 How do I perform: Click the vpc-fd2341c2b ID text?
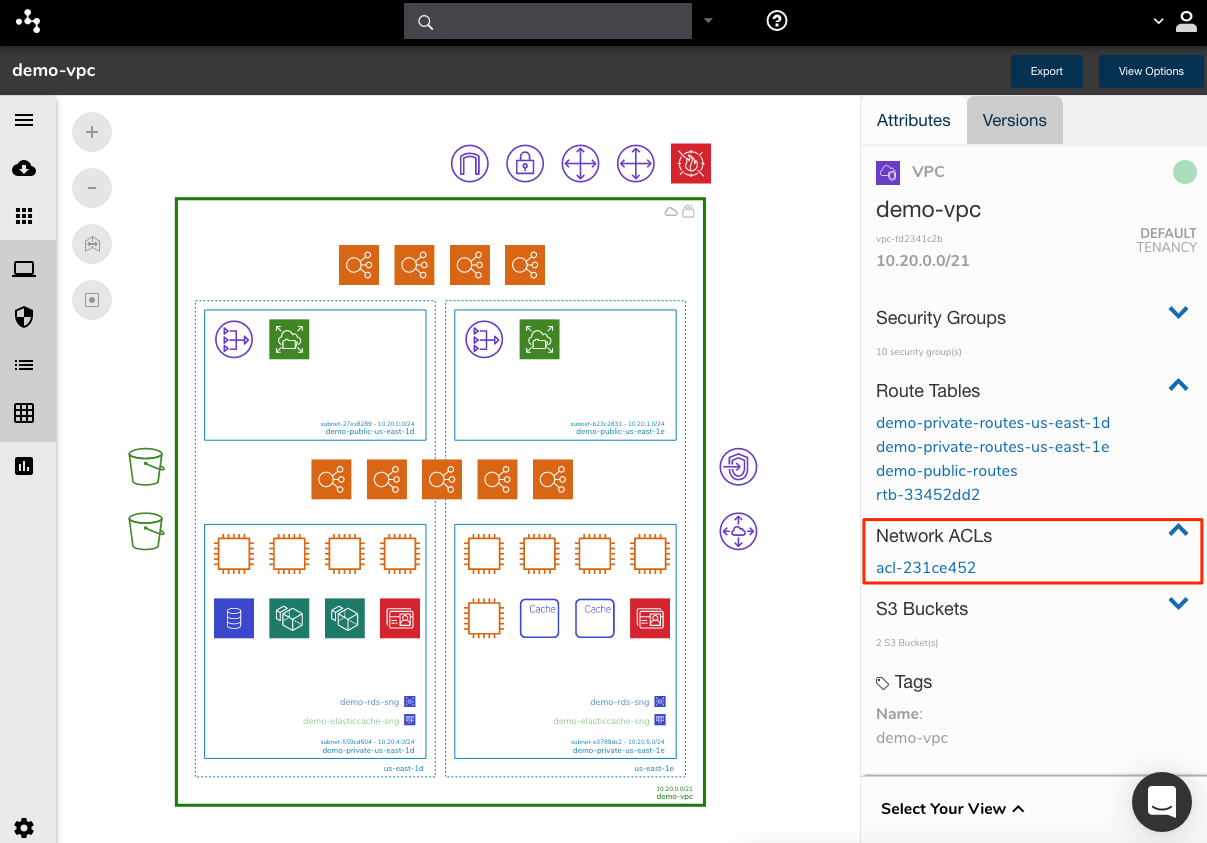(x=909, y=240)
